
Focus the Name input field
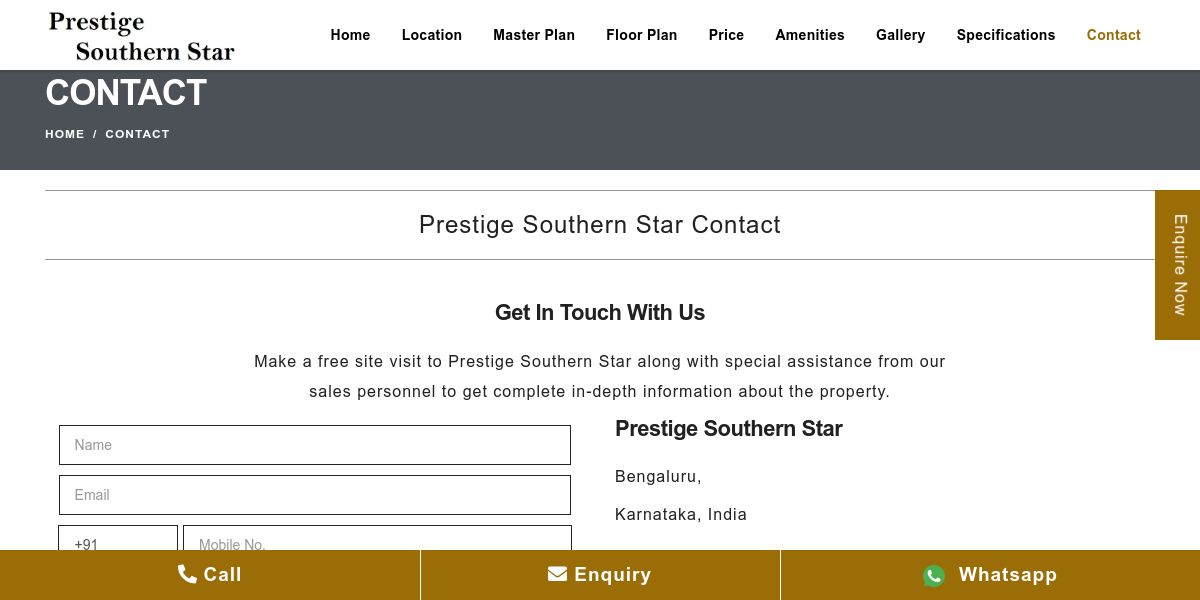click(315, 445)
